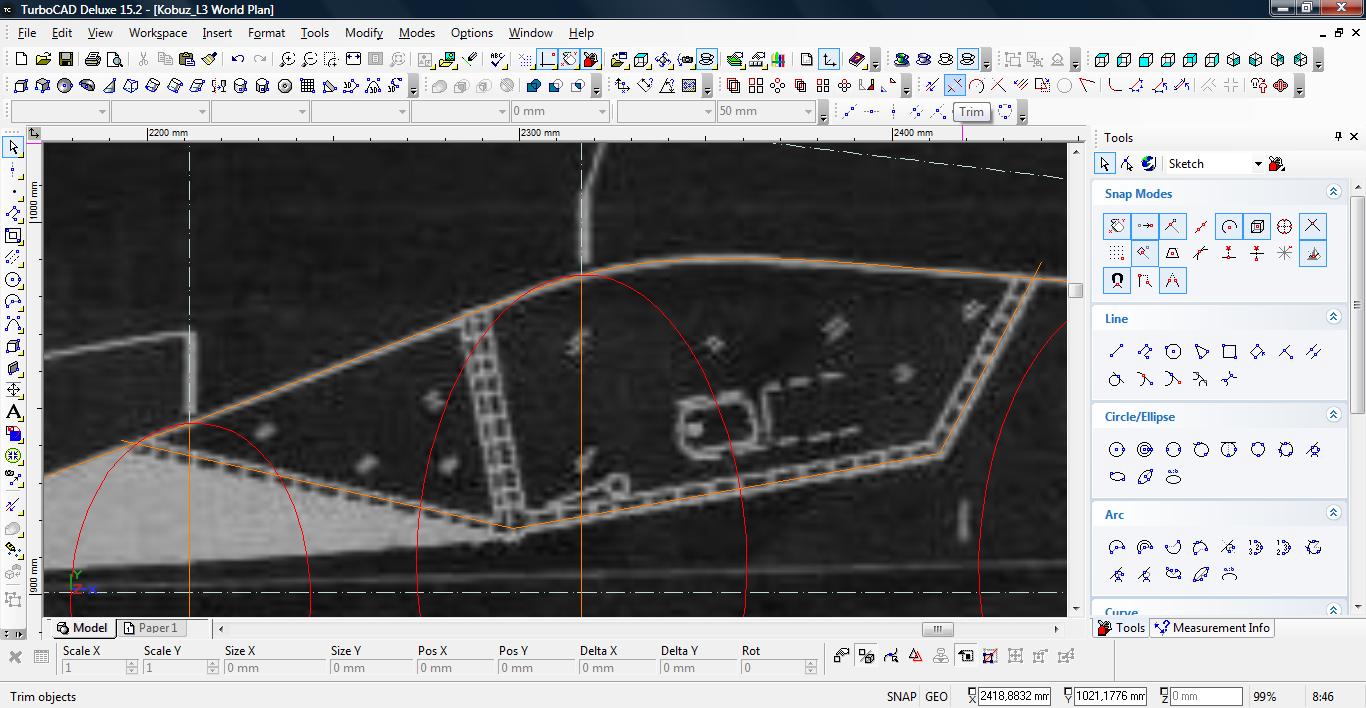Switch to the Measurement Info tab

(1211, 628)
